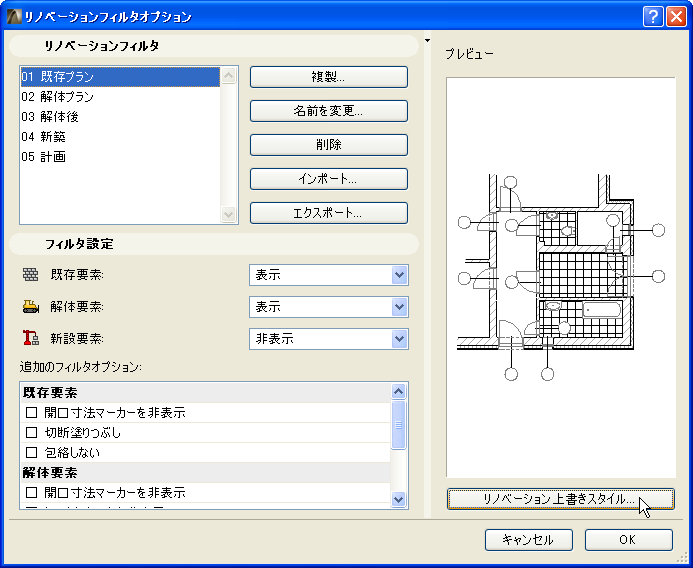The height and width of the screenshot is (568, 693).
Task: Click the additional options scrollbar thumb
Action: coord(399,425)
